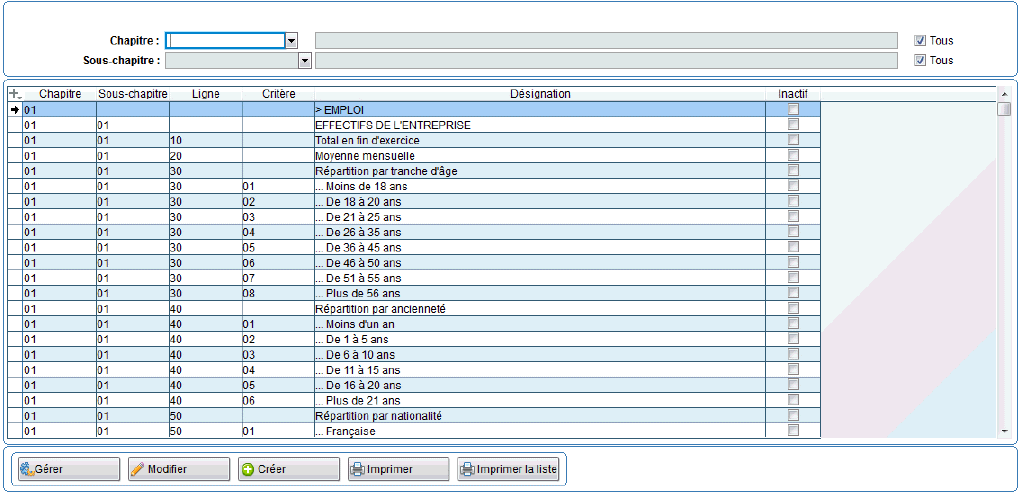Select the '... De 46 à 50 ans' row
The width and height of the screenshot is (1022, 494).
[x=414, y=262]
